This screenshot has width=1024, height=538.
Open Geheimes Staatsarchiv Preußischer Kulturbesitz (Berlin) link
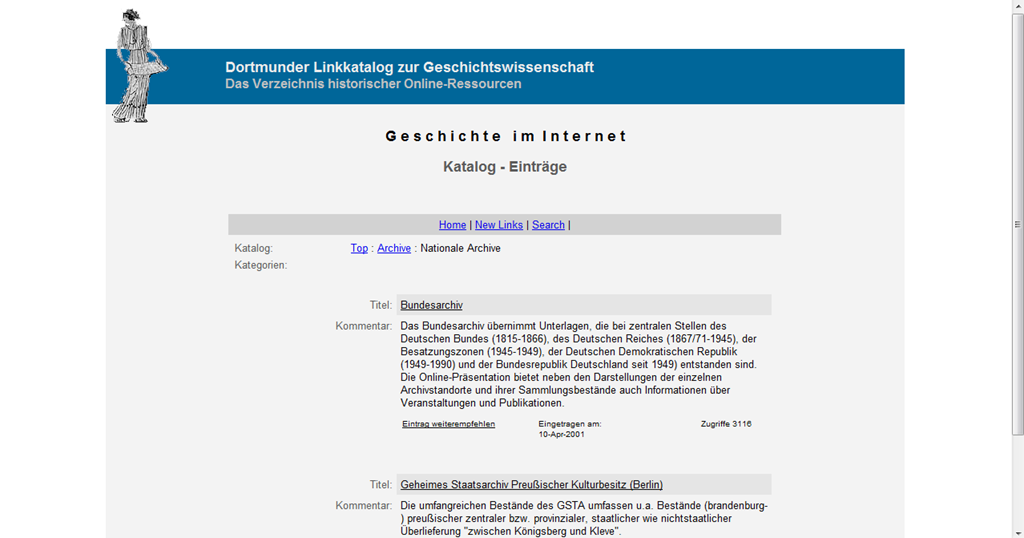(531, 484)
